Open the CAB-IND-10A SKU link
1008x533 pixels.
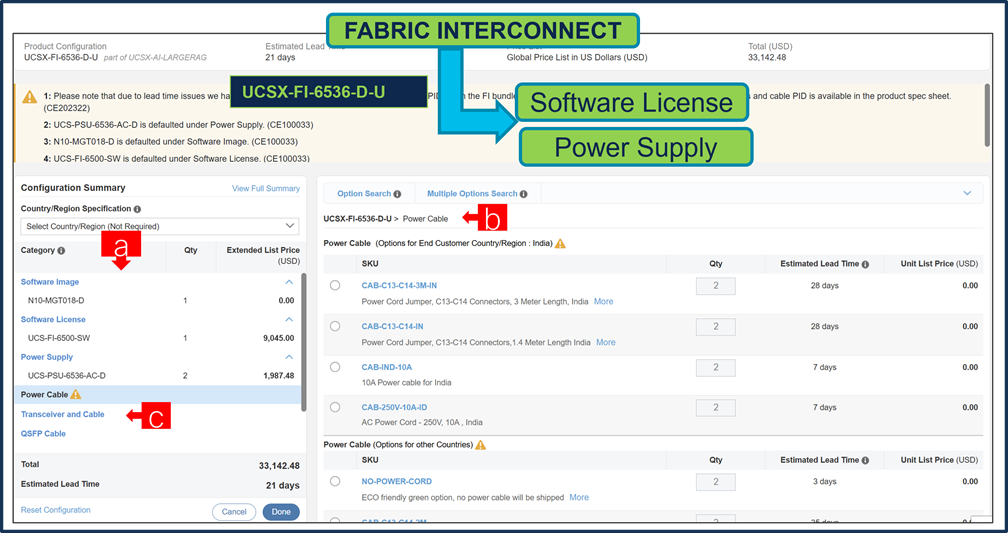click(x=387, y=367)
